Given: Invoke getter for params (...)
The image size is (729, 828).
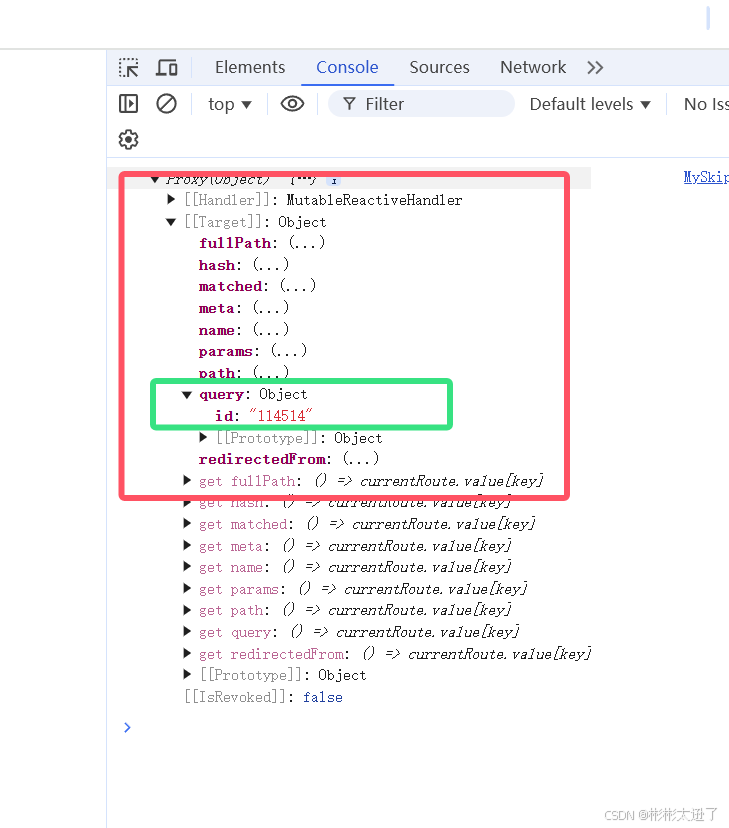Looking at the screenshot, I should [289, 351].
